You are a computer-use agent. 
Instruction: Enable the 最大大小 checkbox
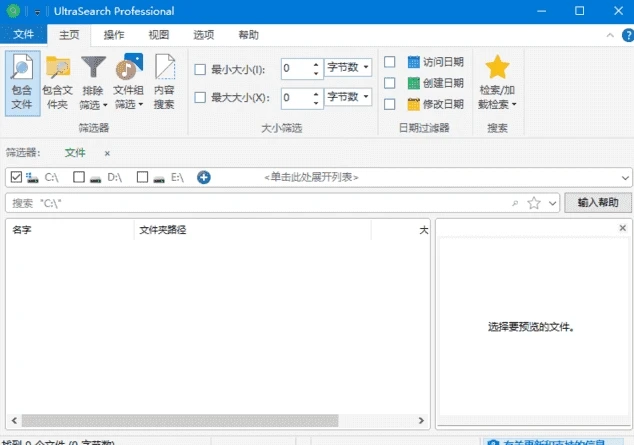pyautogui.click(x=200, y=97)
